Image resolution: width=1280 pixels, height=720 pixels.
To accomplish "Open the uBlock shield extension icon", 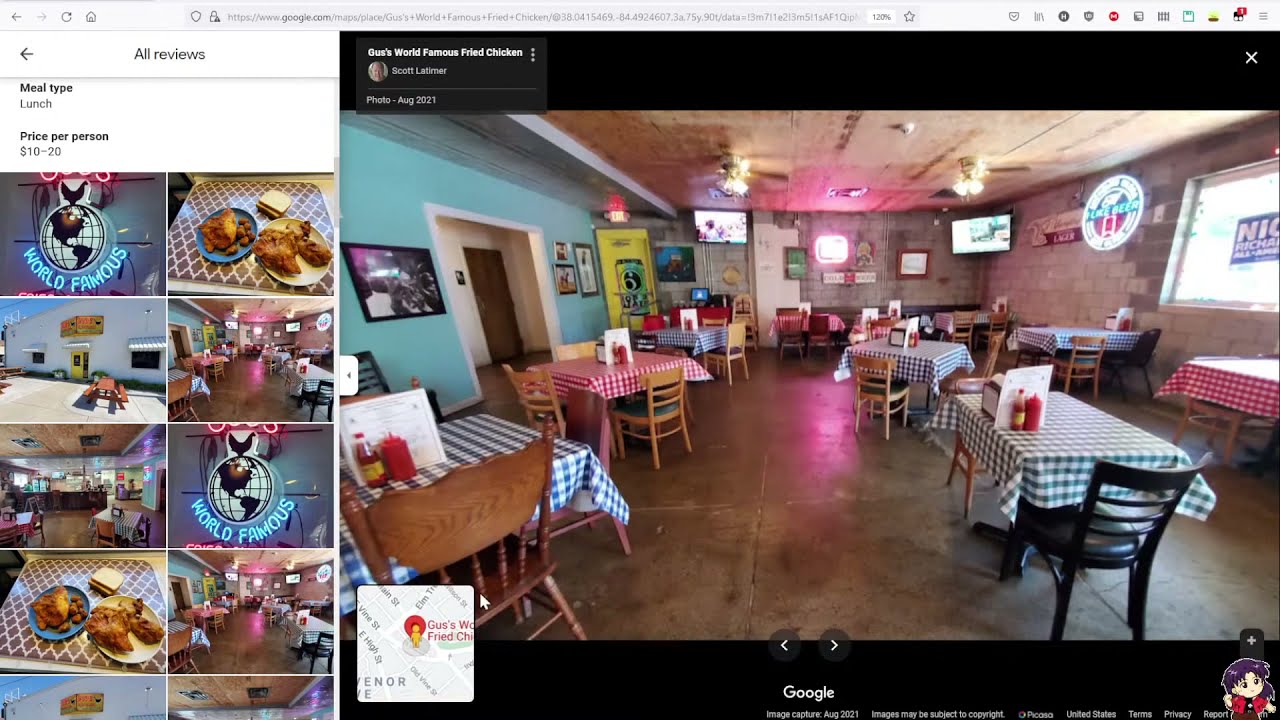I will (x=1088, y=17).
